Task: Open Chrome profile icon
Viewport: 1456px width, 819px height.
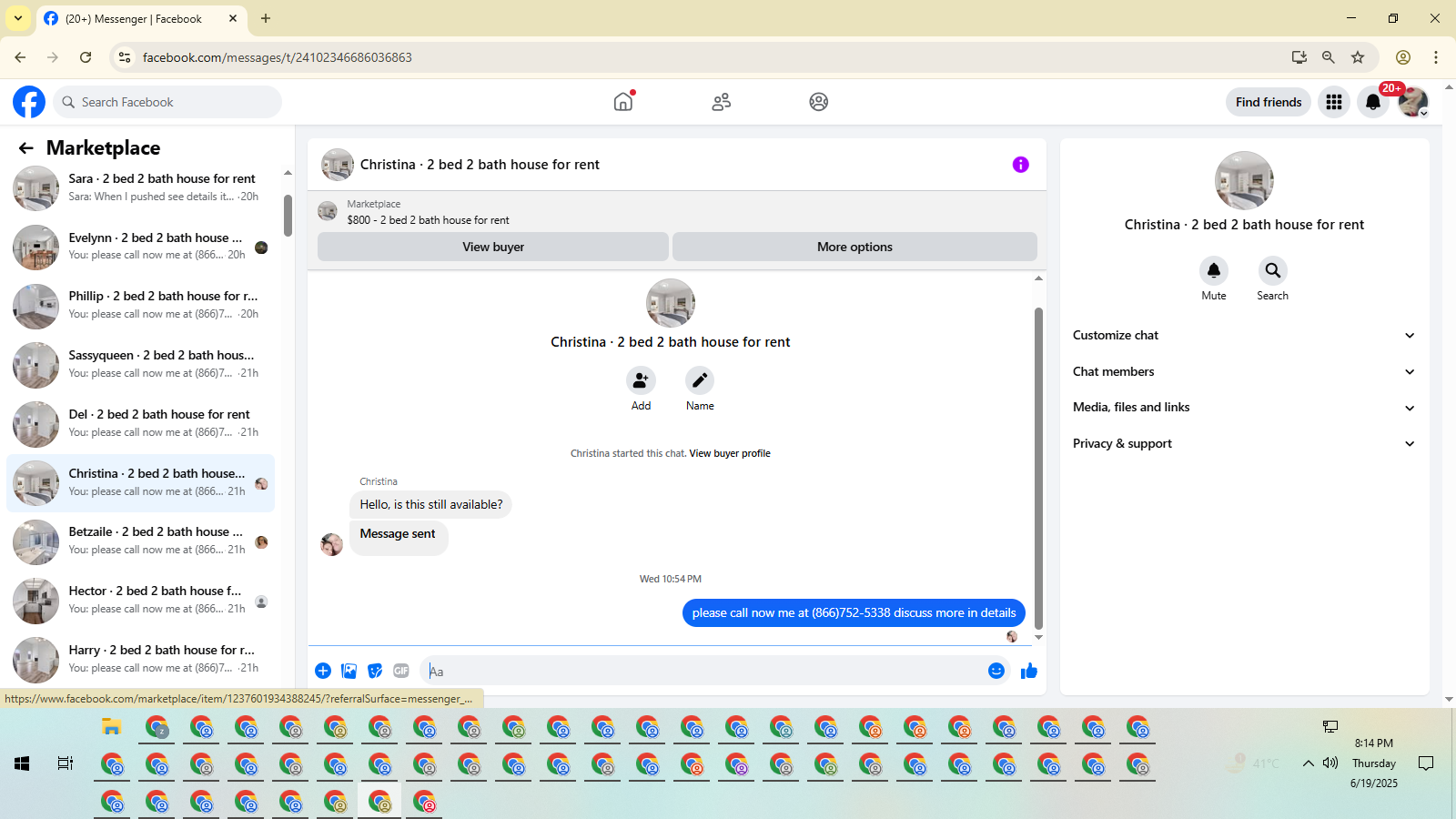Action: click(x=1403, y=57)
